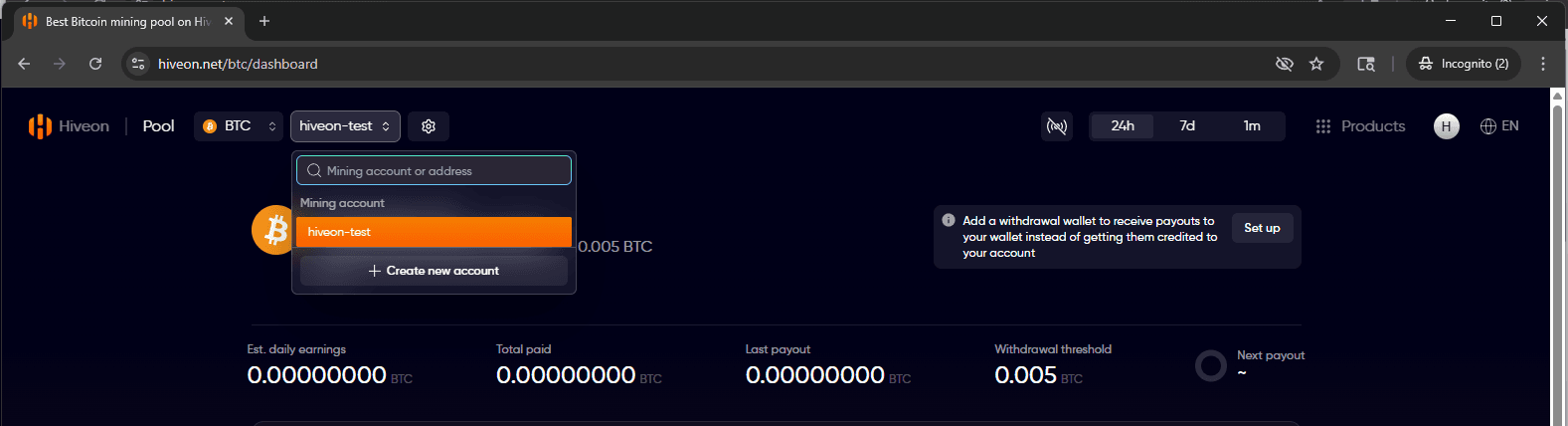Open the Products grid menu
1568x426 pixels.
pos(1360,126)
